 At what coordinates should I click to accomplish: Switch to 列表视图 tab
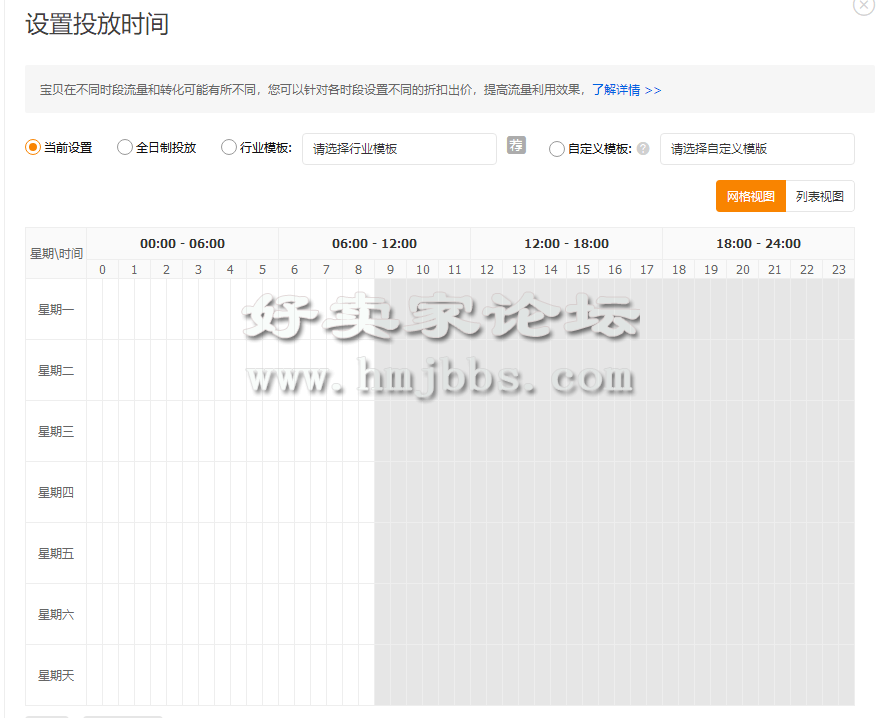click(x=820, y=197)
